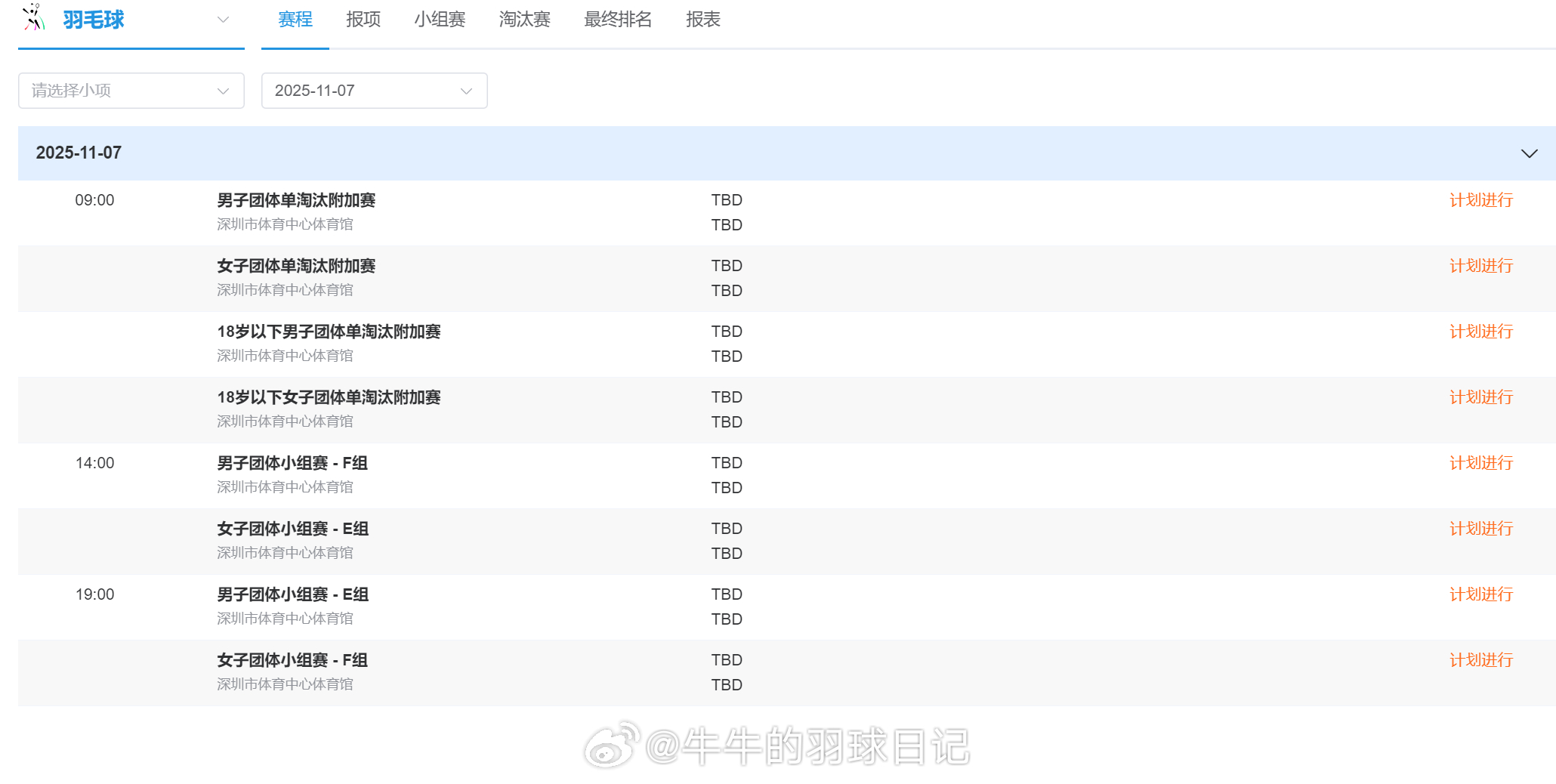1556x784 pixels.
Task: Open the 请选择小项 event dropdown
Action: click(131, 90)
